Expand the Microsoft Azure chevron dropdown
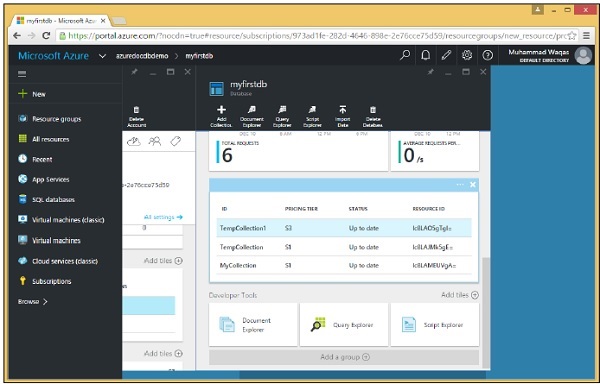600x384 pixels. click(102, 56)
